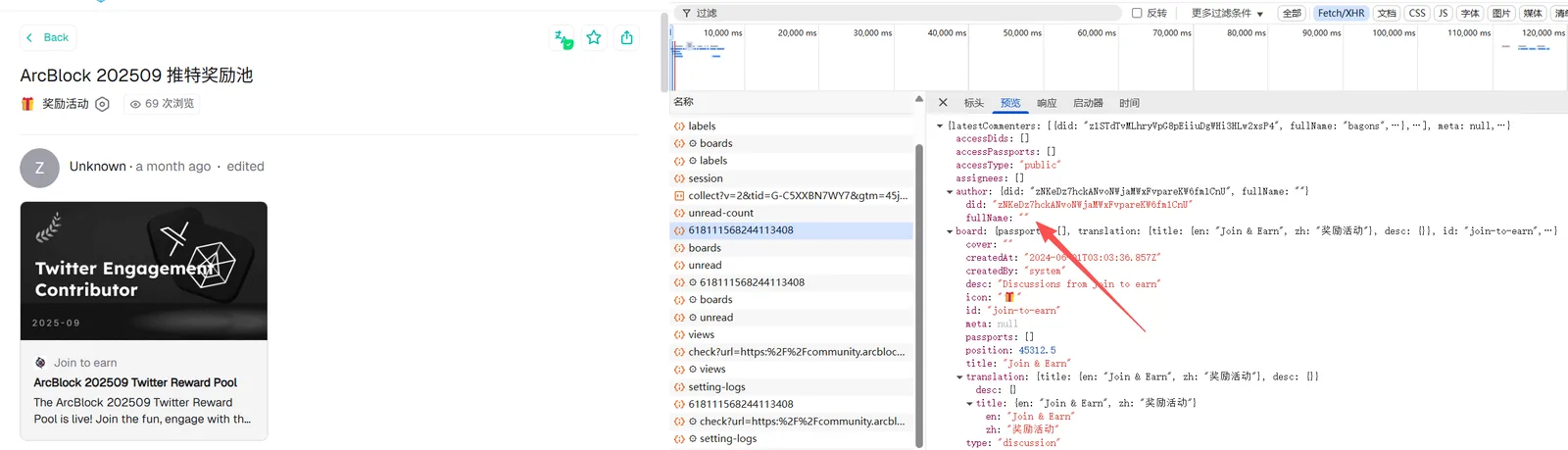1568x450 pixels.
Task: Click the a month ago timestamp
Action: pos(173,167)
